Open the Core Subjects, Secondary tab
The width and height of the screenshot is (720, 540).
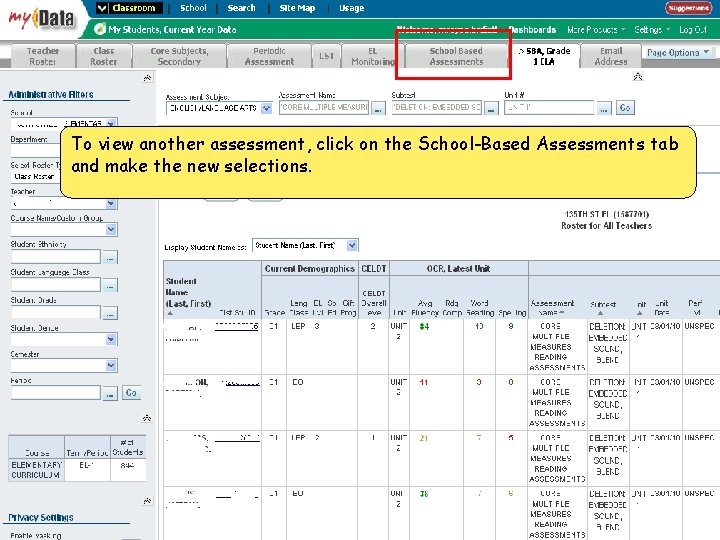click(179, 56)
